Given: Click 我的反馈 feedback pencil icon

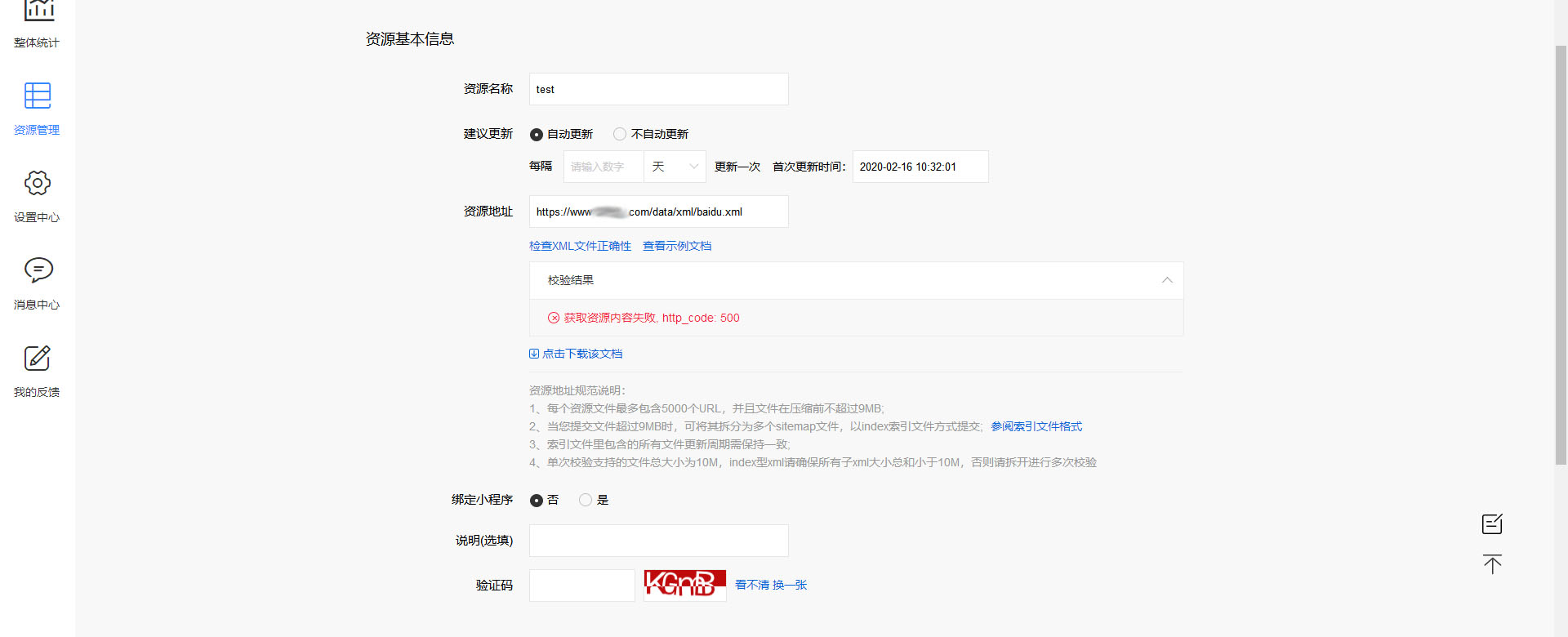Looking at the screenshot, I should (x=38, y=358).
